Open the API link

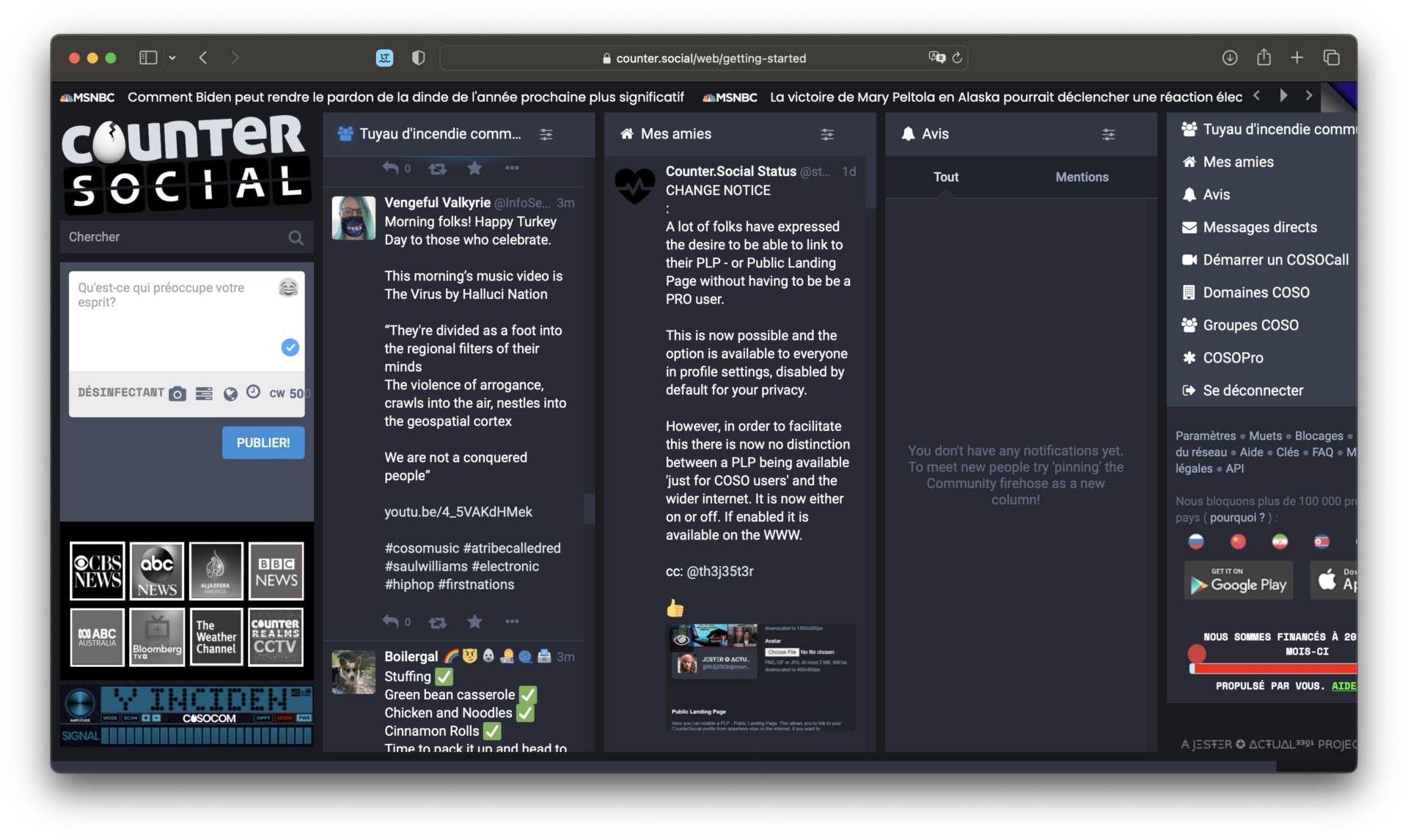click(x=1235, y=468)
